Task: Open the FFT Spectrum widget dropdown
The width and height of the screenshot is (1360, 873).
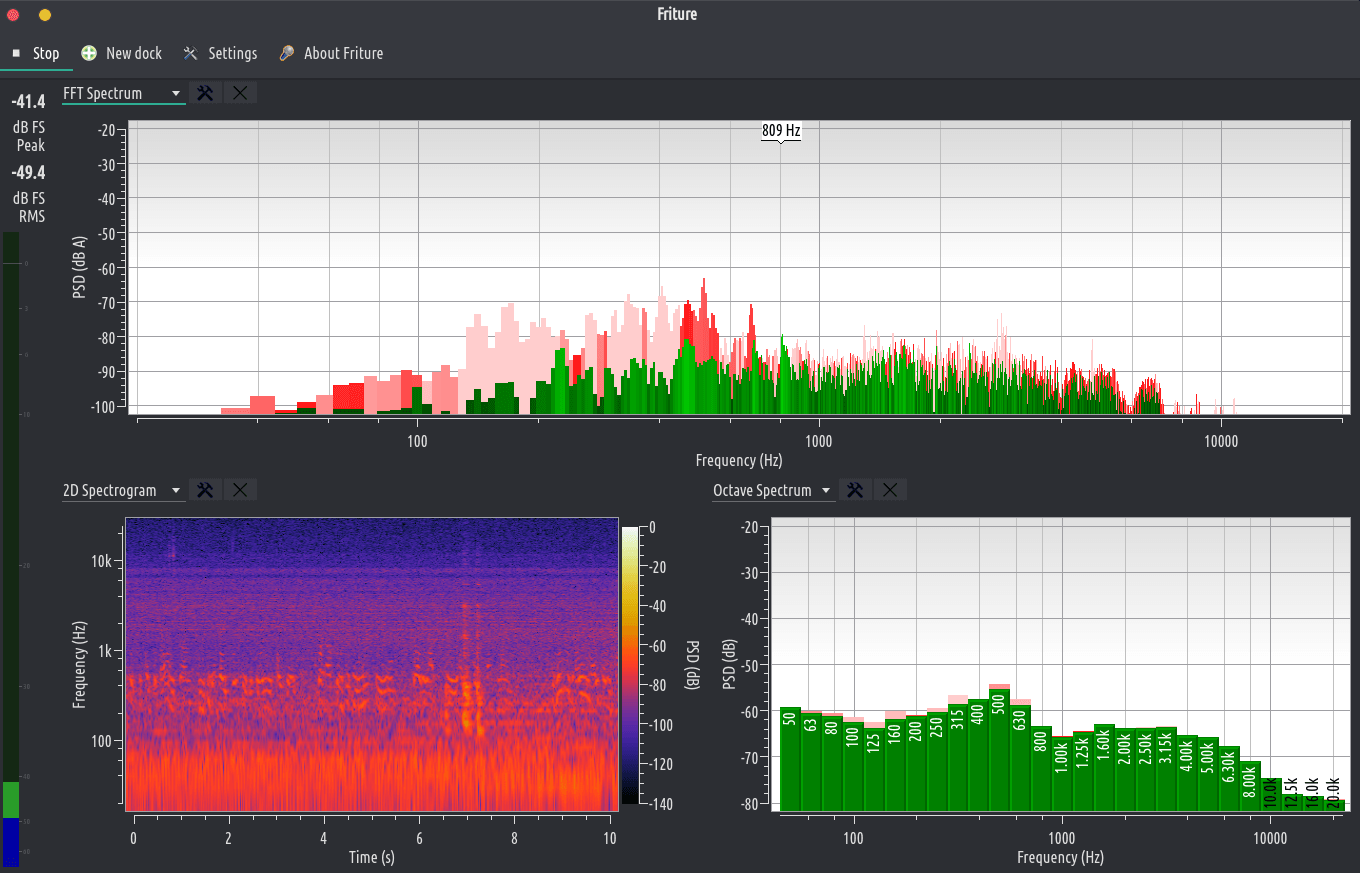Action: (x=124, y=93)
